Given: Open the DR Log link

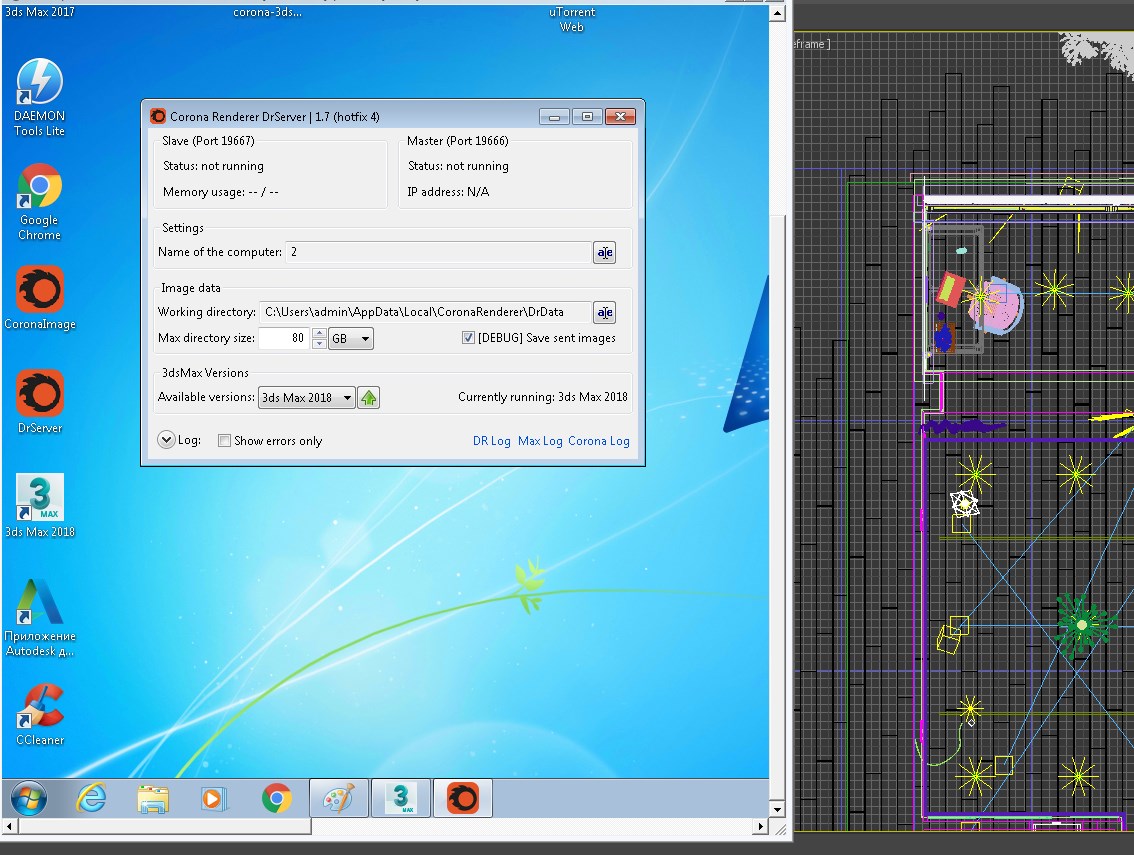Looking at the screenshot, I should point(492,441).
